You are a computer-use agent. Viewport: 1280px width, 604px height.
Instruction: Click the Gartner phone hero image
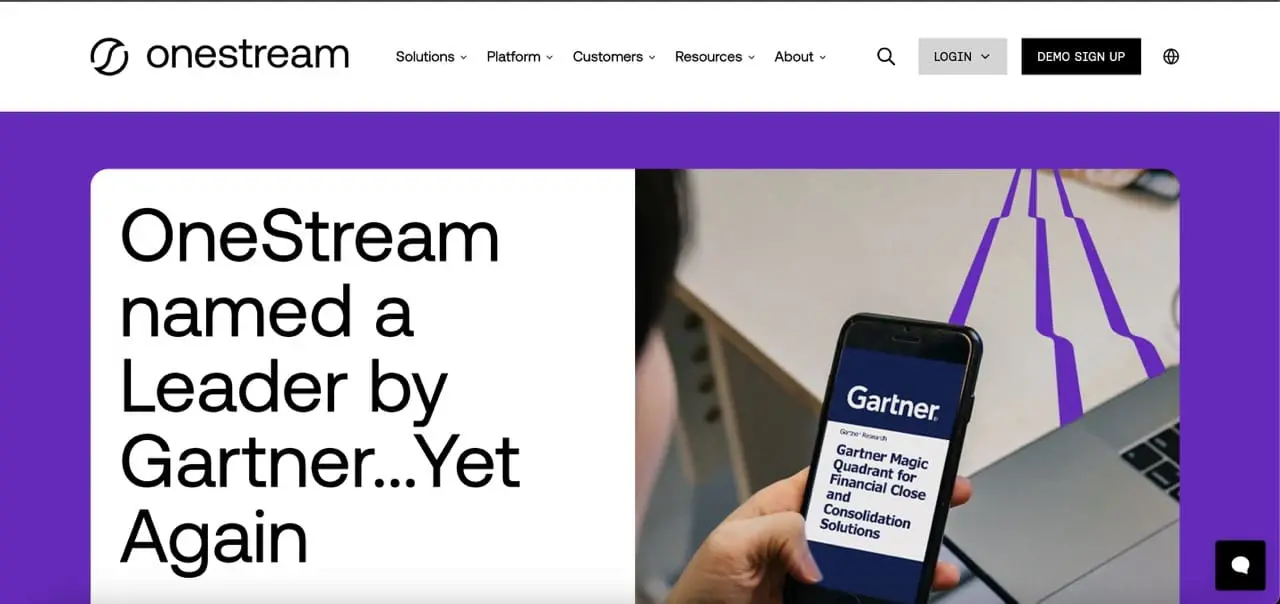coord(907,386)
